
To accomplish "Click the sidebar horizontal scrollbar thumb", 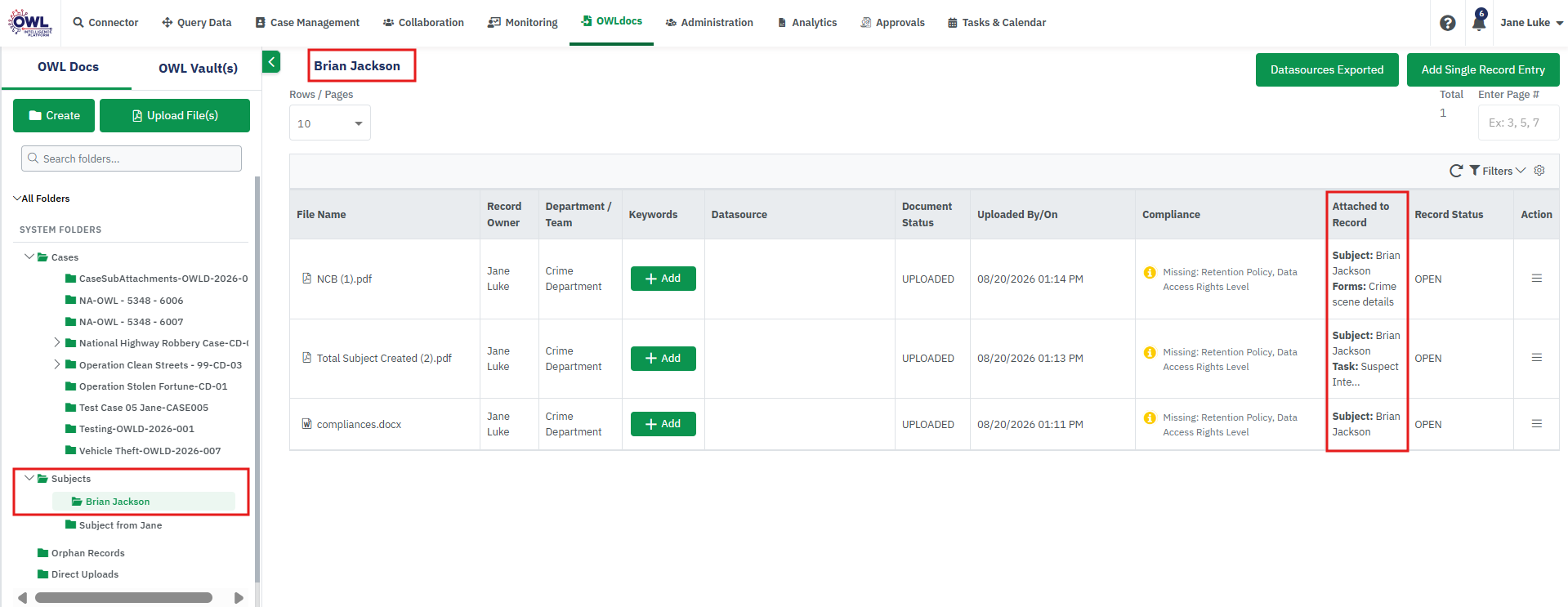I will 124,598.
